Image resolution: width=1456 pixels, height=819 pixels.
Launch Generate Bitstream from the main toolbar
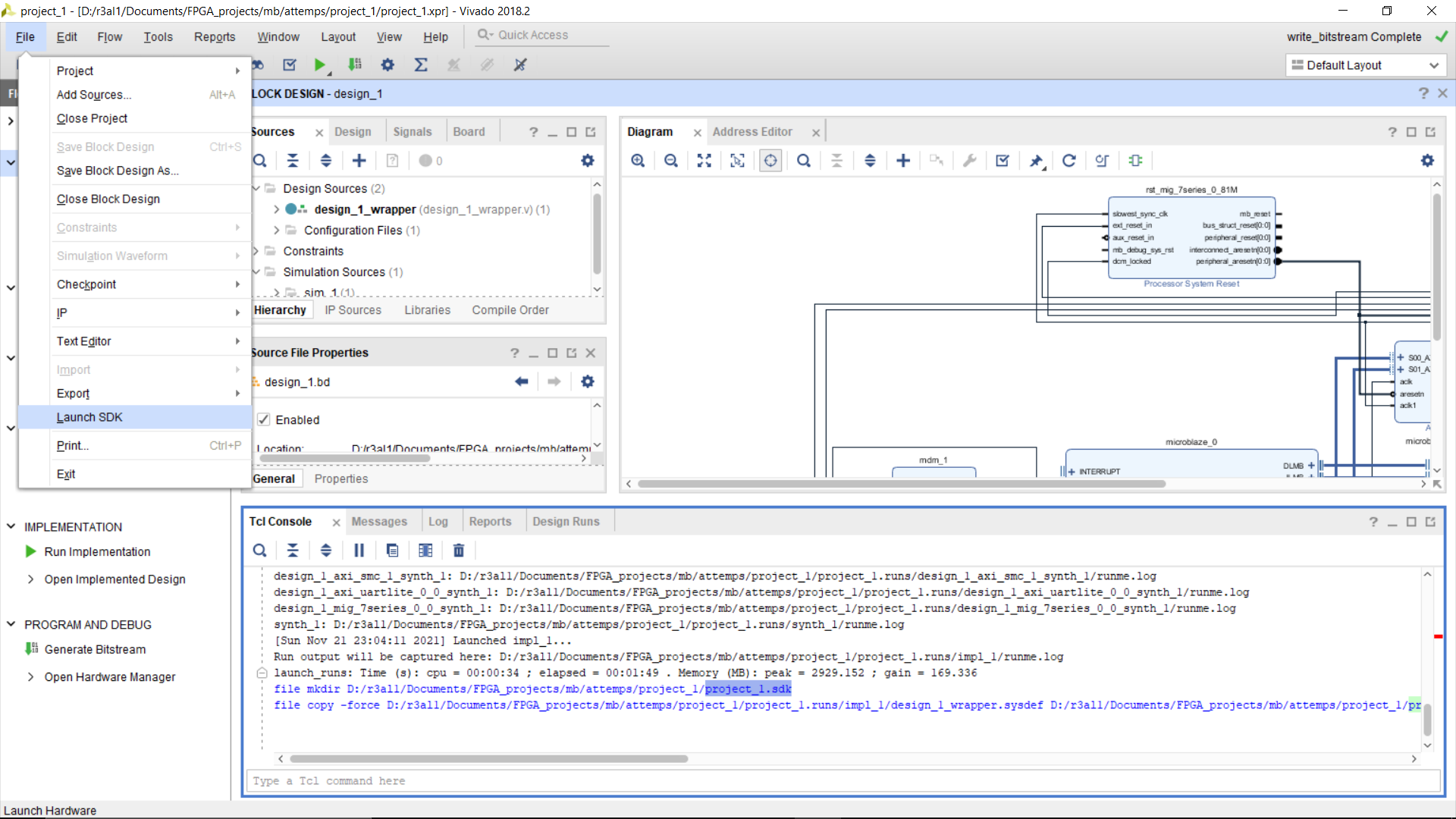tap(355, 65)
